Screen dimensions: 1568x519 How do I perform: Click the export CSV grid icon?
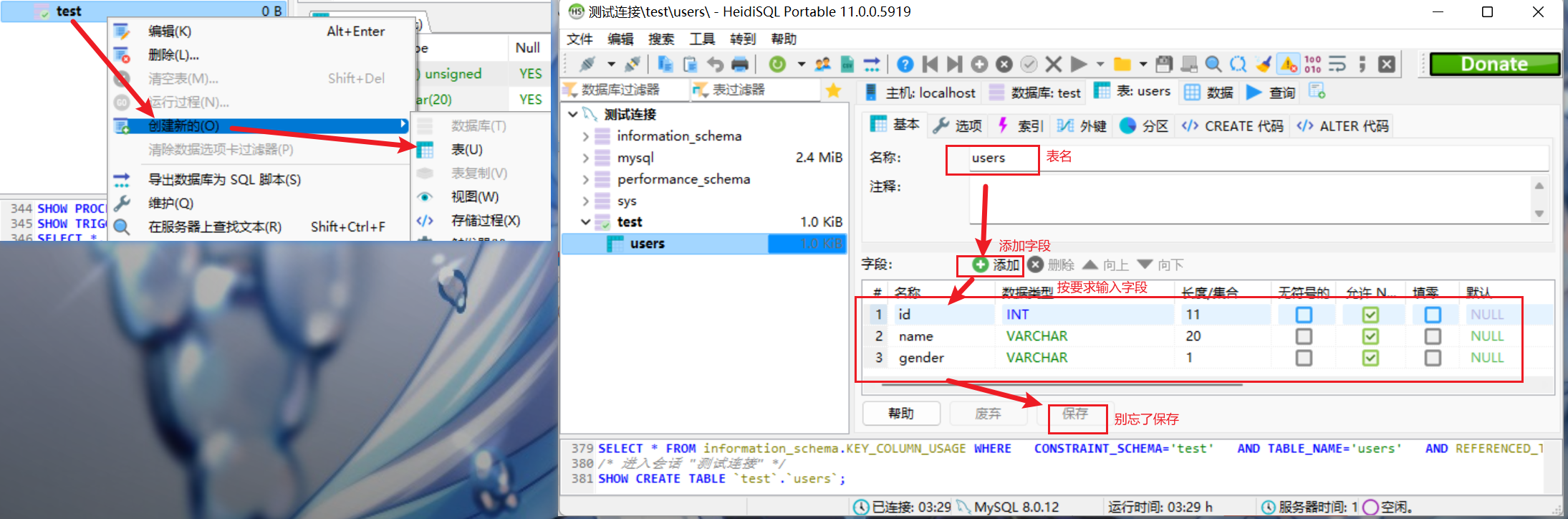click(x=847, y=65)
